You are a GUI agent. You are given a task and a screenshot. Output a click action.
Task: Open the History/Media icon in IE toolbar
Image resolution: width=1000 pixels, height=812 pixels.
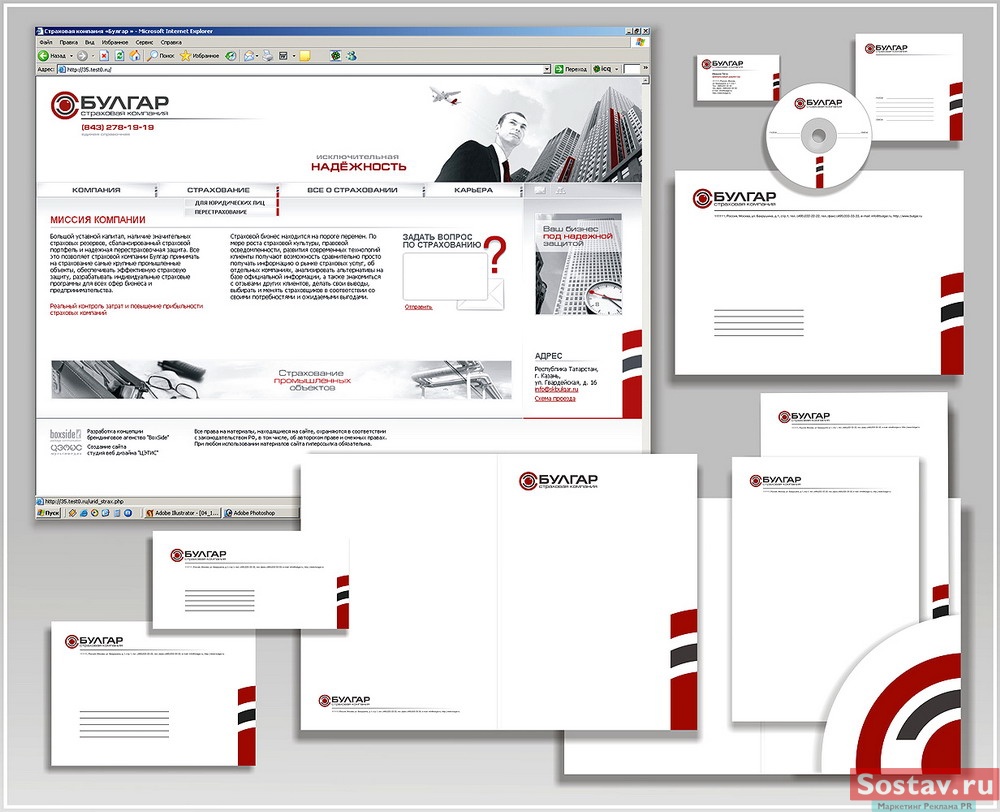[230, 56]
